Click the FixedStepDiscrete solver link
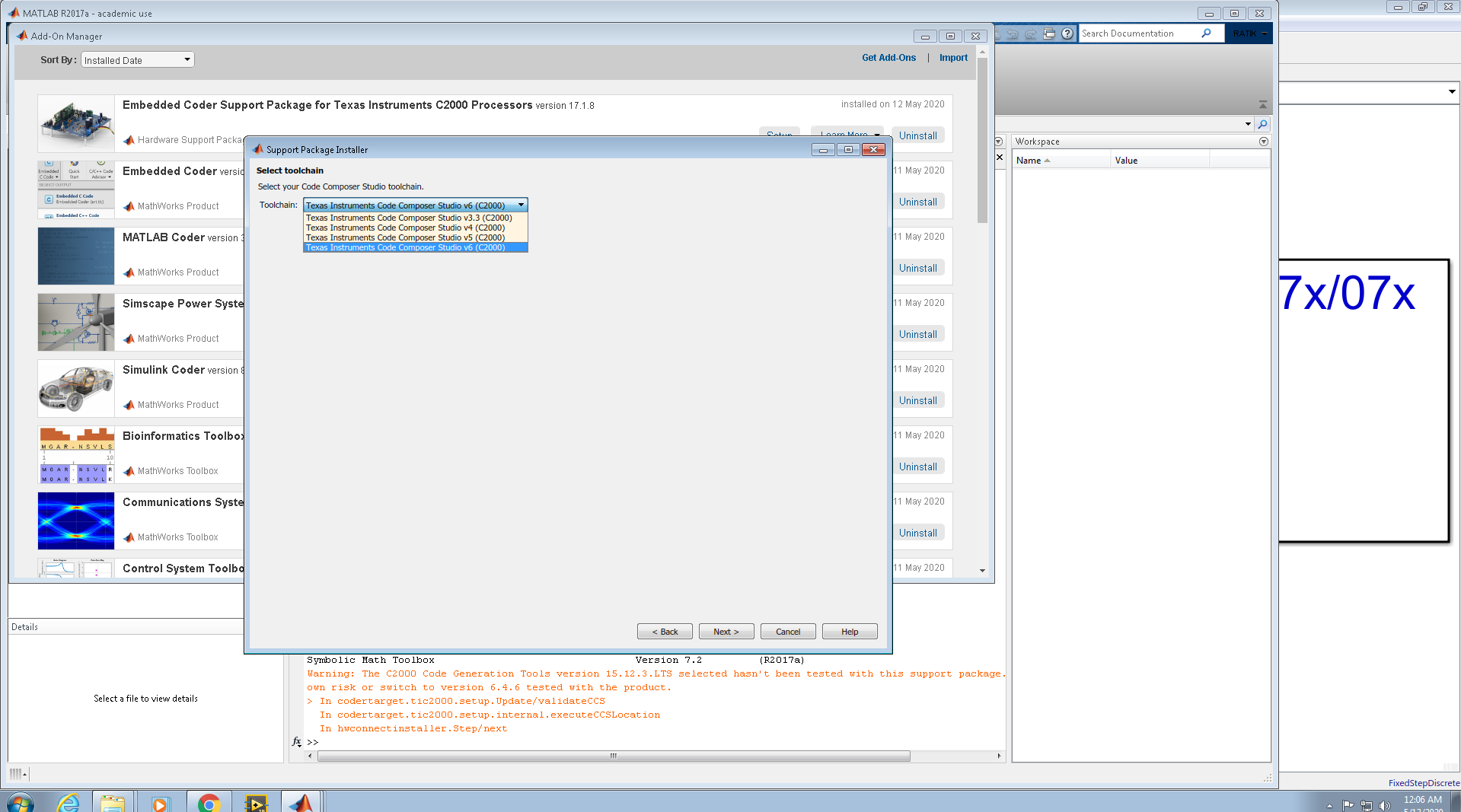 click(1424, 783)
